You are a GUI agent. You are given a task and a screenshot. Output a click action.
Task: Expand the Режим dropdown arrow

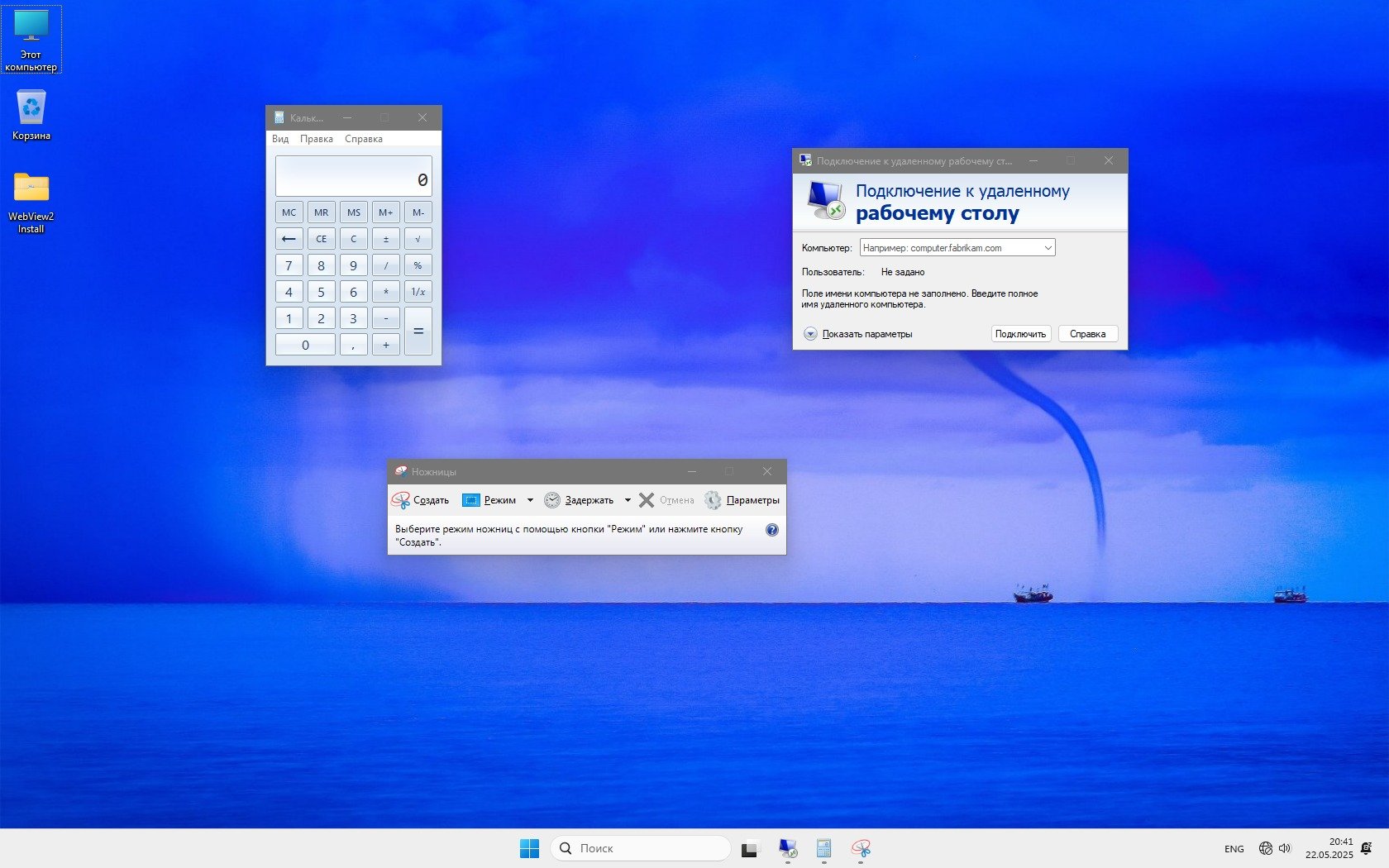coord(530,500)
